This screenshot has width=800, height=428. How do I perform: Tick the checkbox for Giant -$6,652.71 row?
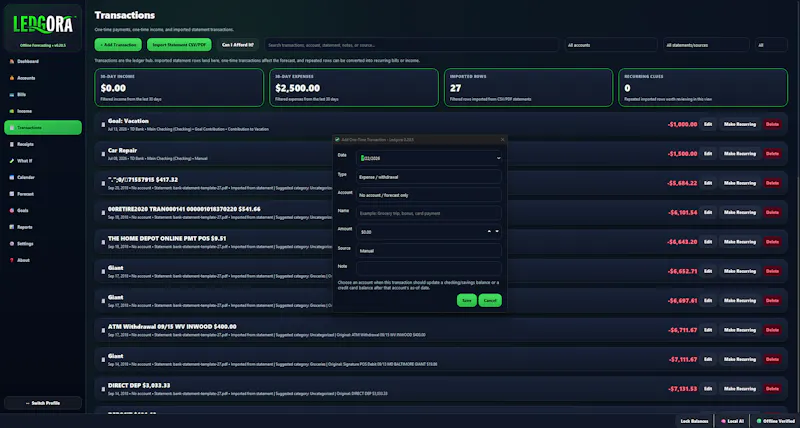pyautogui.click(x=103, y=271)
